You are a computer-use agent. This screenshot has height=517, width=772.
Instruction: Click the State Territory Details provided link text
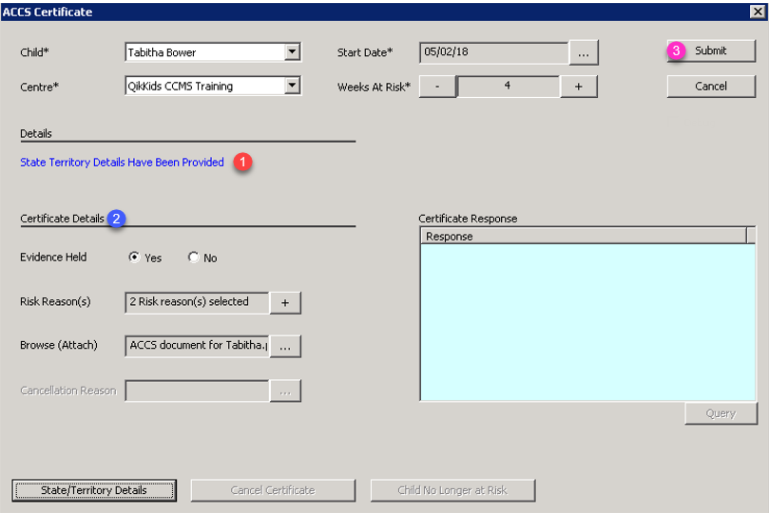pyautogui.click(x=122, y=162)
